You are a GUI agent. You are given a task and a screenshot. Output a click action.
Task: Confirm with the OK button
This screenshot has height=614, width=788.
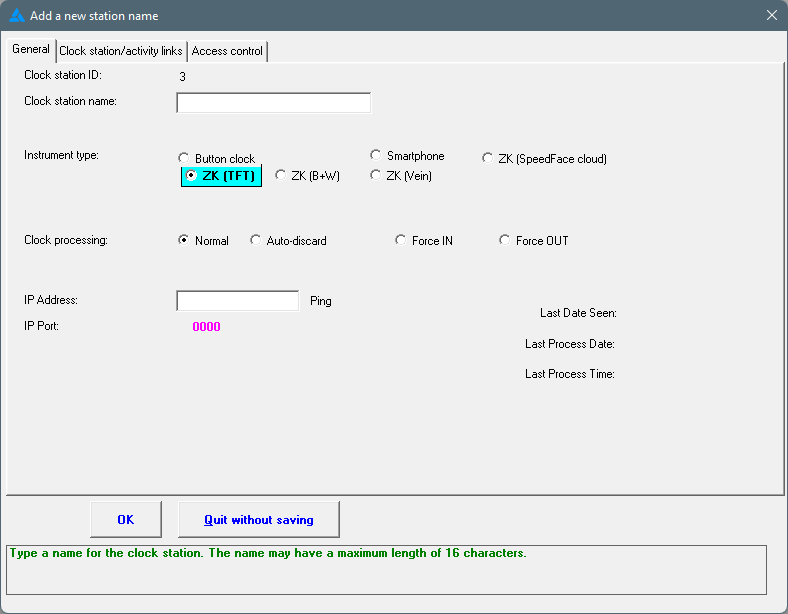click(x=126, y=520)
